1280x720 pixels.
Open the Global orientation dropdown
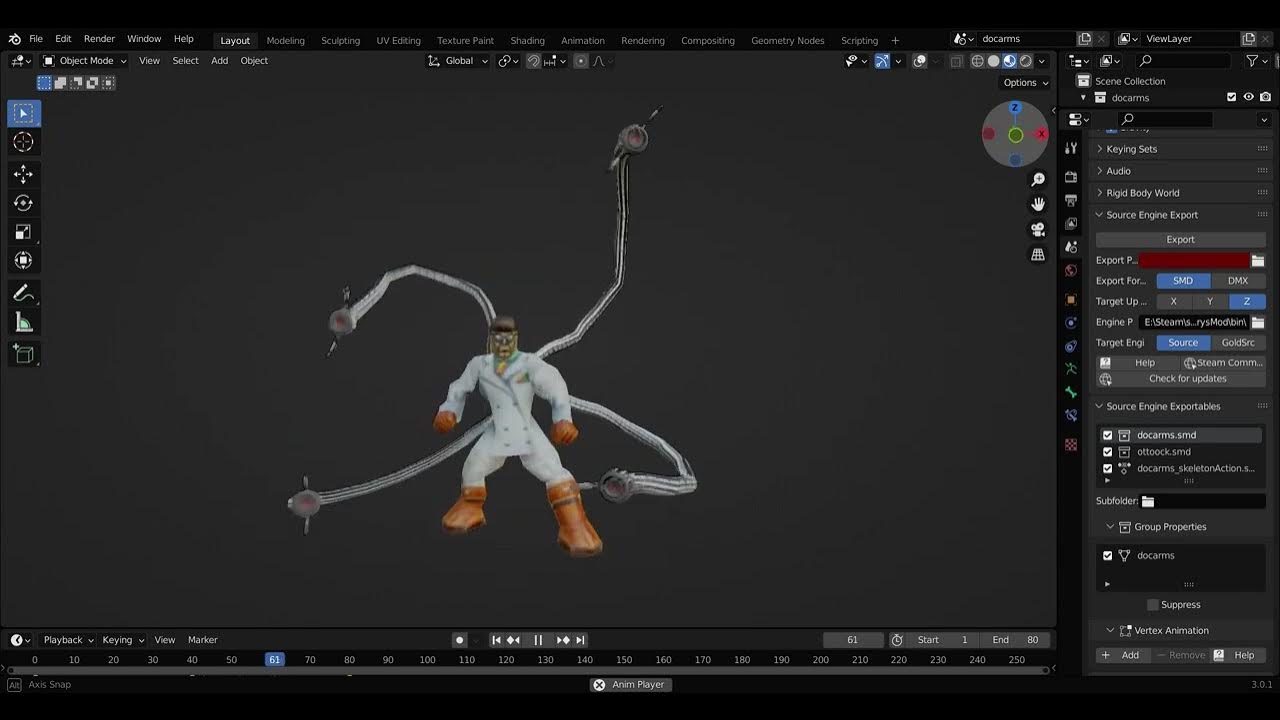pos(458,61)
